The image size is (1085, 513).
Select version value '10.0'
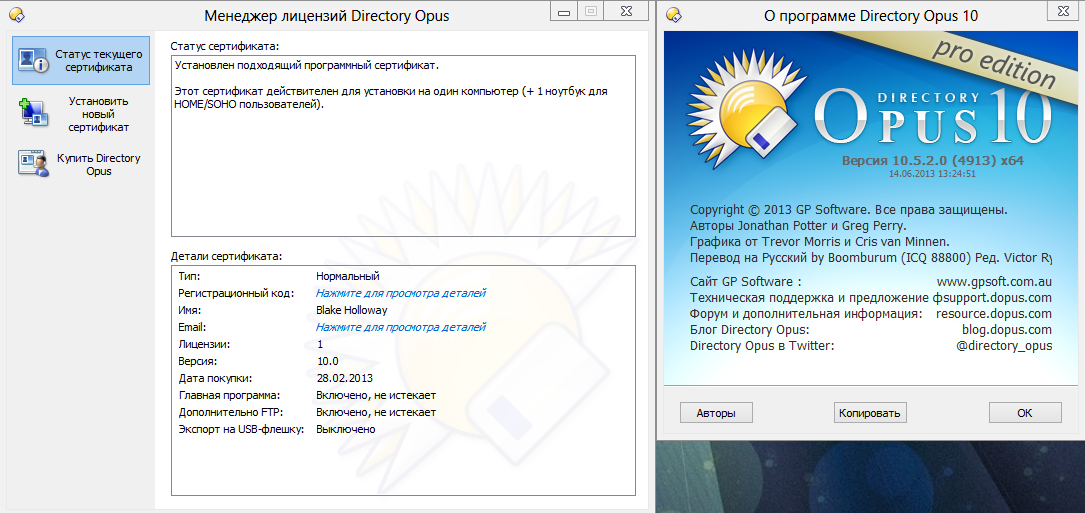click(x=327, y=361)
